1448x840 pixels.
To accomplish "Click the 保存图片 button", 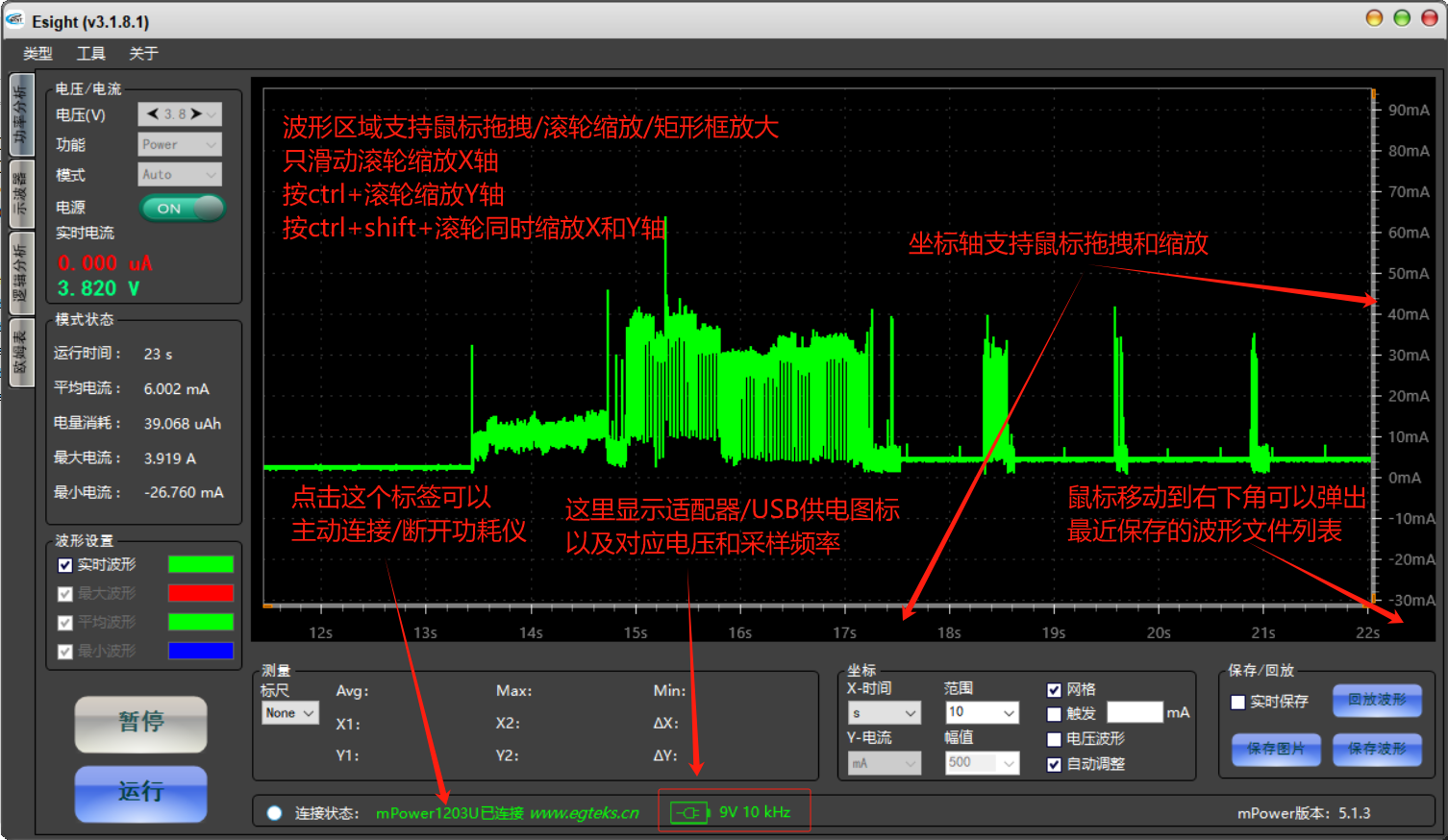I will [1276, 749].
